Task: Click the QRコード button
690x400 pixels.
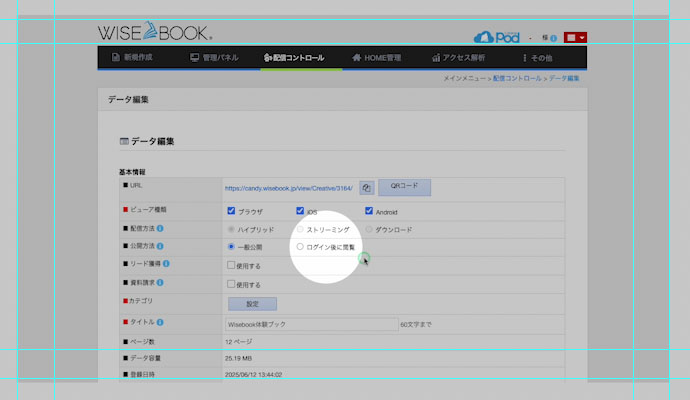Action: point(404,187)
